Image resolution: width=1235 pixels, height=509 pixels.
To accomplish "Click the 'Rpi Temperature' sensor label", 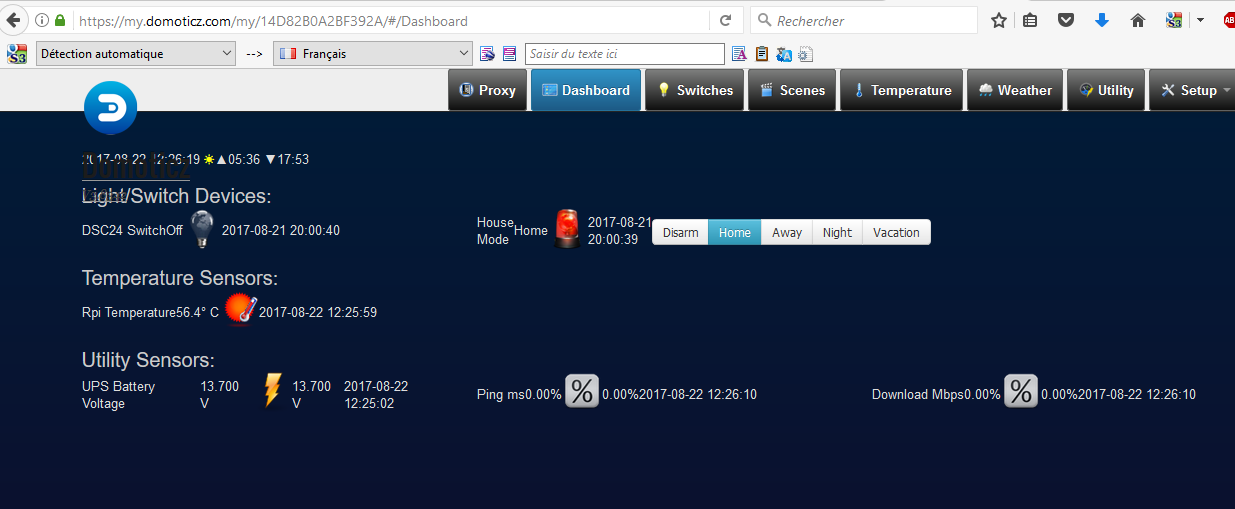I will pos(129,312).
